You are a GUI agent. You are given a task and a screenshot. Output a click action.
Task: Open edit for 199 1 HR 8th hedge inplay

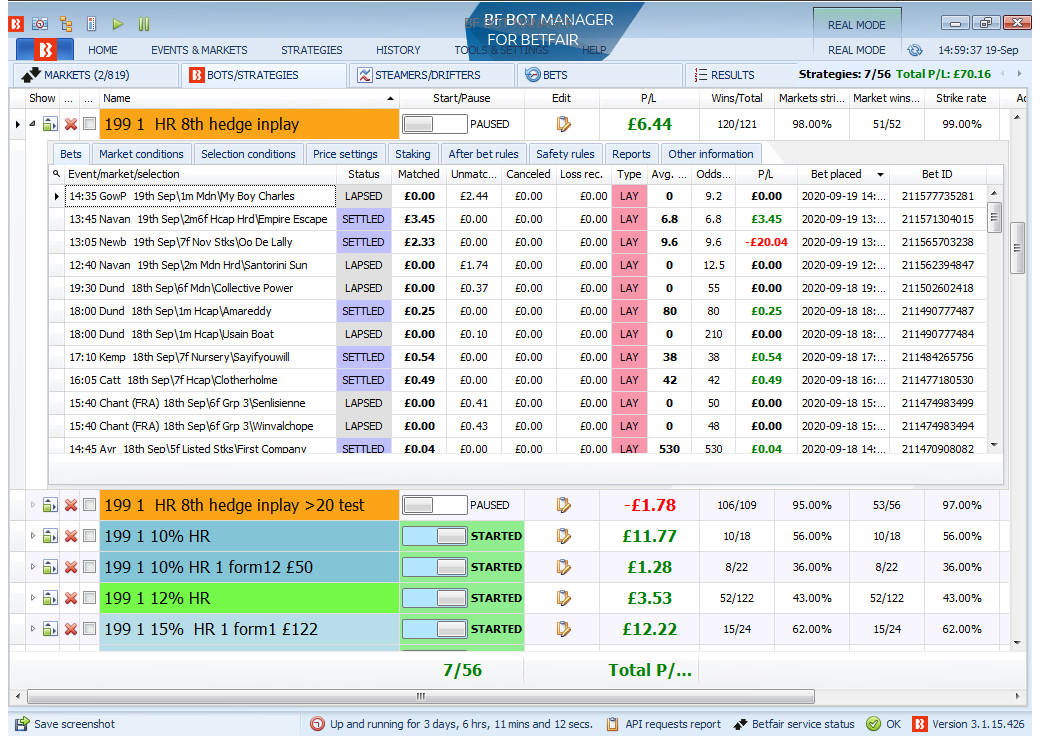[564, 124]
